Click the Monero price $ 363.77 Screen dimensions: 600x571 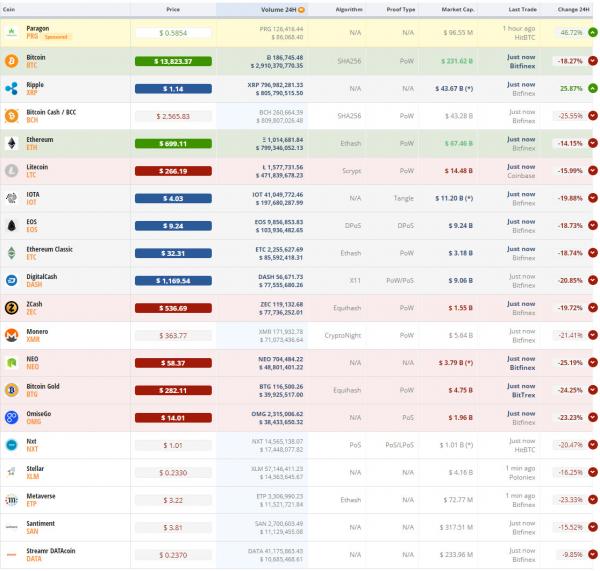173,336
